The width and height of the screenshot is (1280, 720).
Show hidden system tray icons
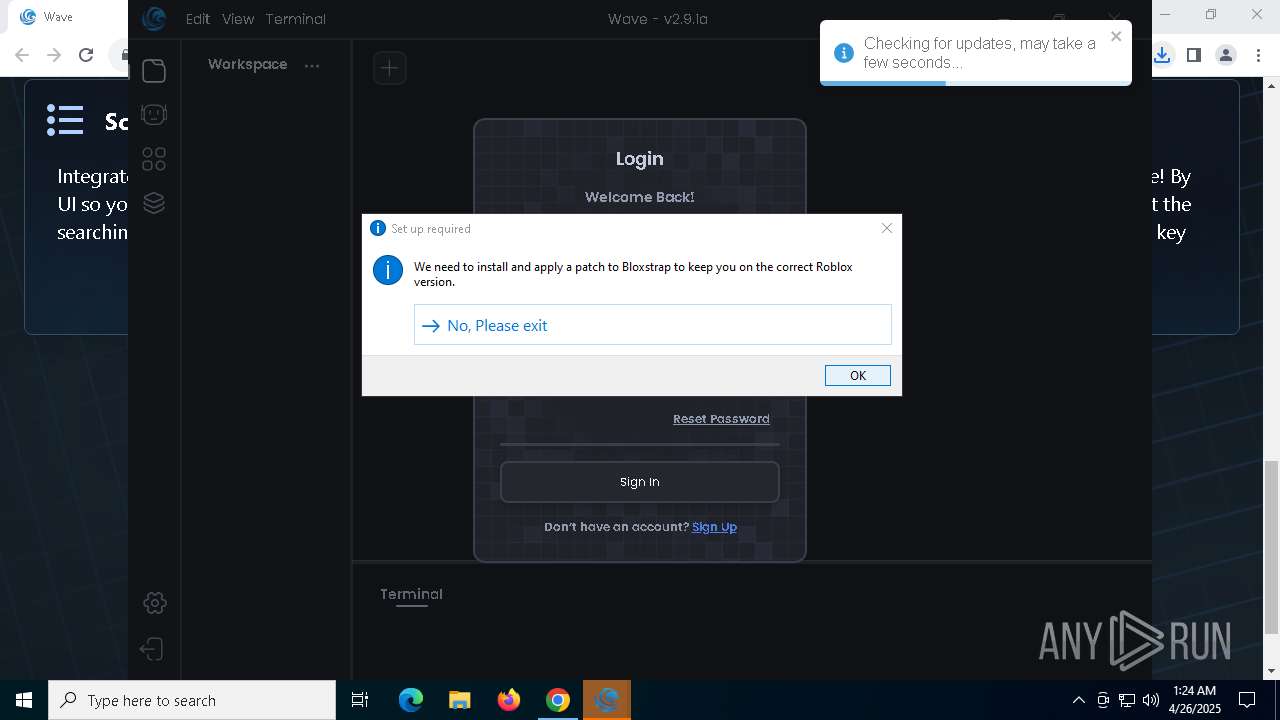point(1078,700)
